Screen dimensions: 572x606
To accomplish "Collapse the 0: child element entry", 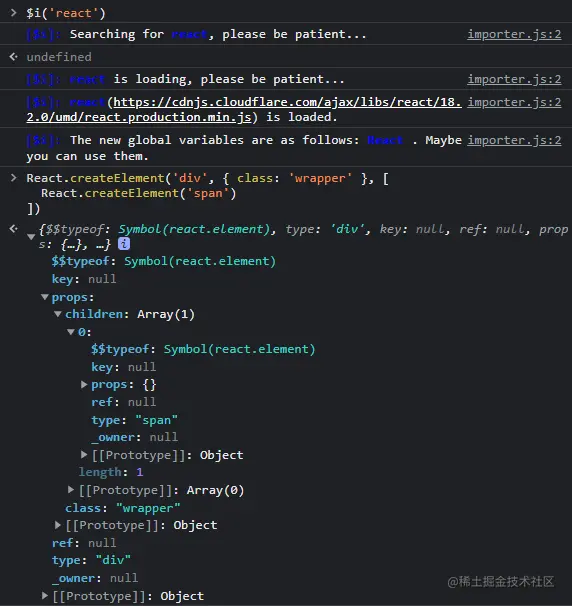I will click(x=71, y=332).
